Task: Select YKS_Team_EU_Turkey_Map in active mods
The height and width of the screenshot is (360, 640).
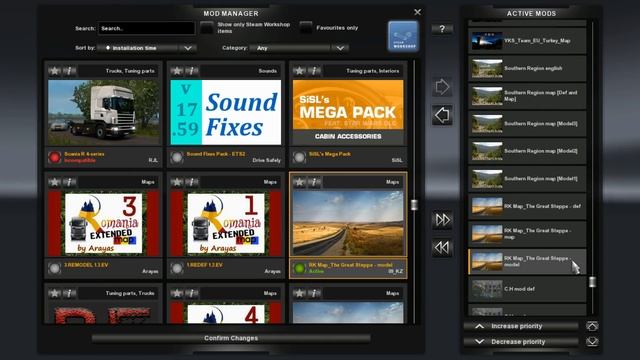Action: 527,41
